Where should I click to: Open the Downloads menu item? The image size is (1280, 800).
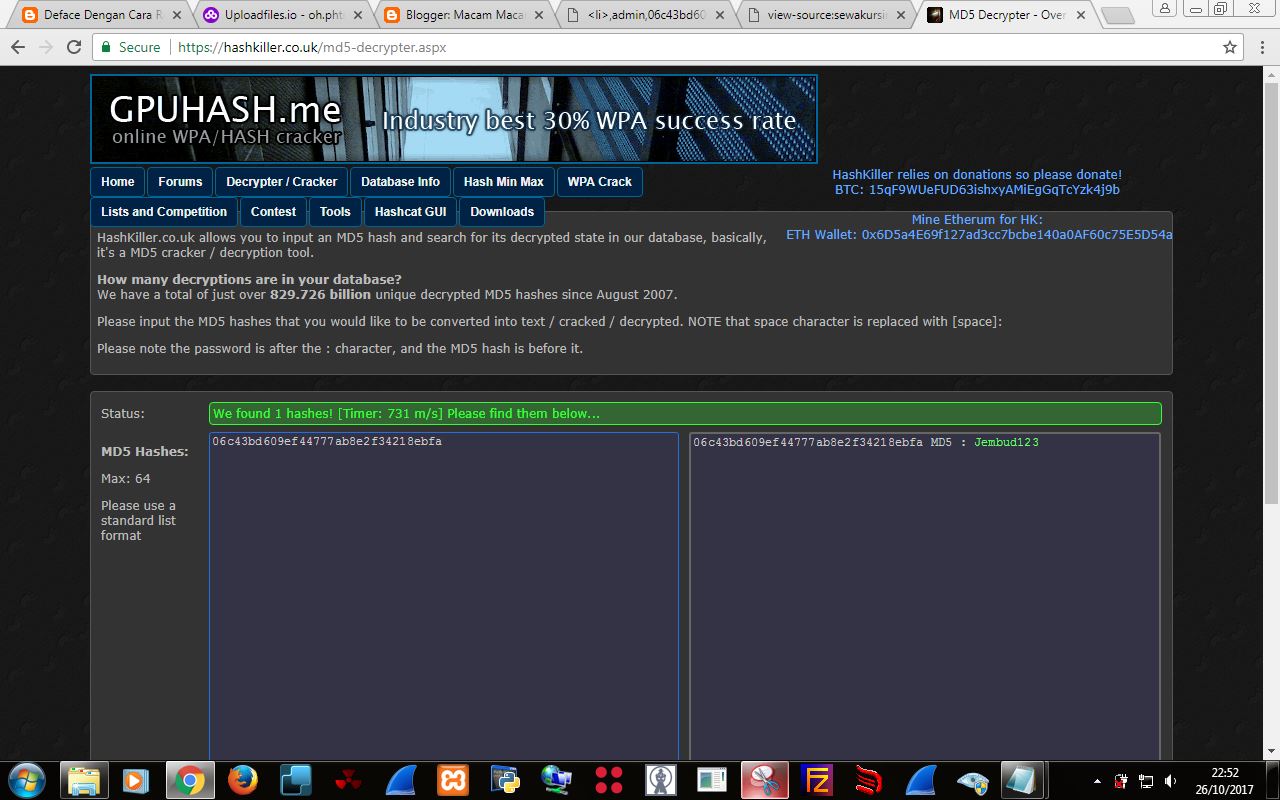[502, 212]
